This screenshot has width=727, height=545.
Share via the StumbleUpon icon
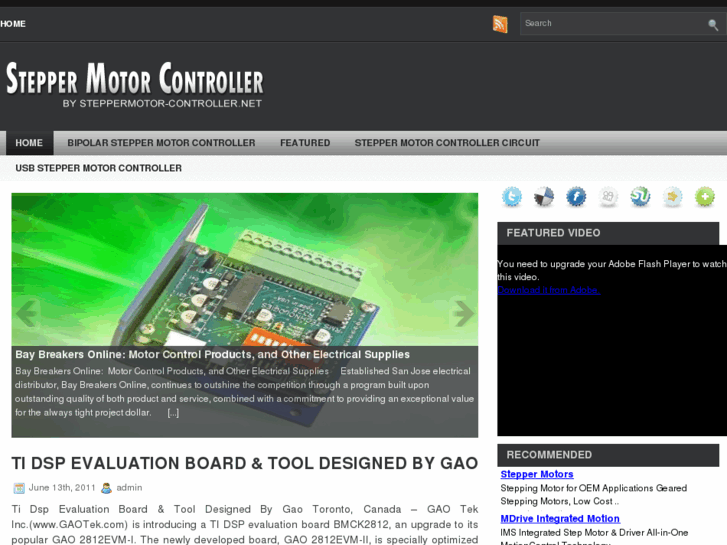tap(640, 197)
